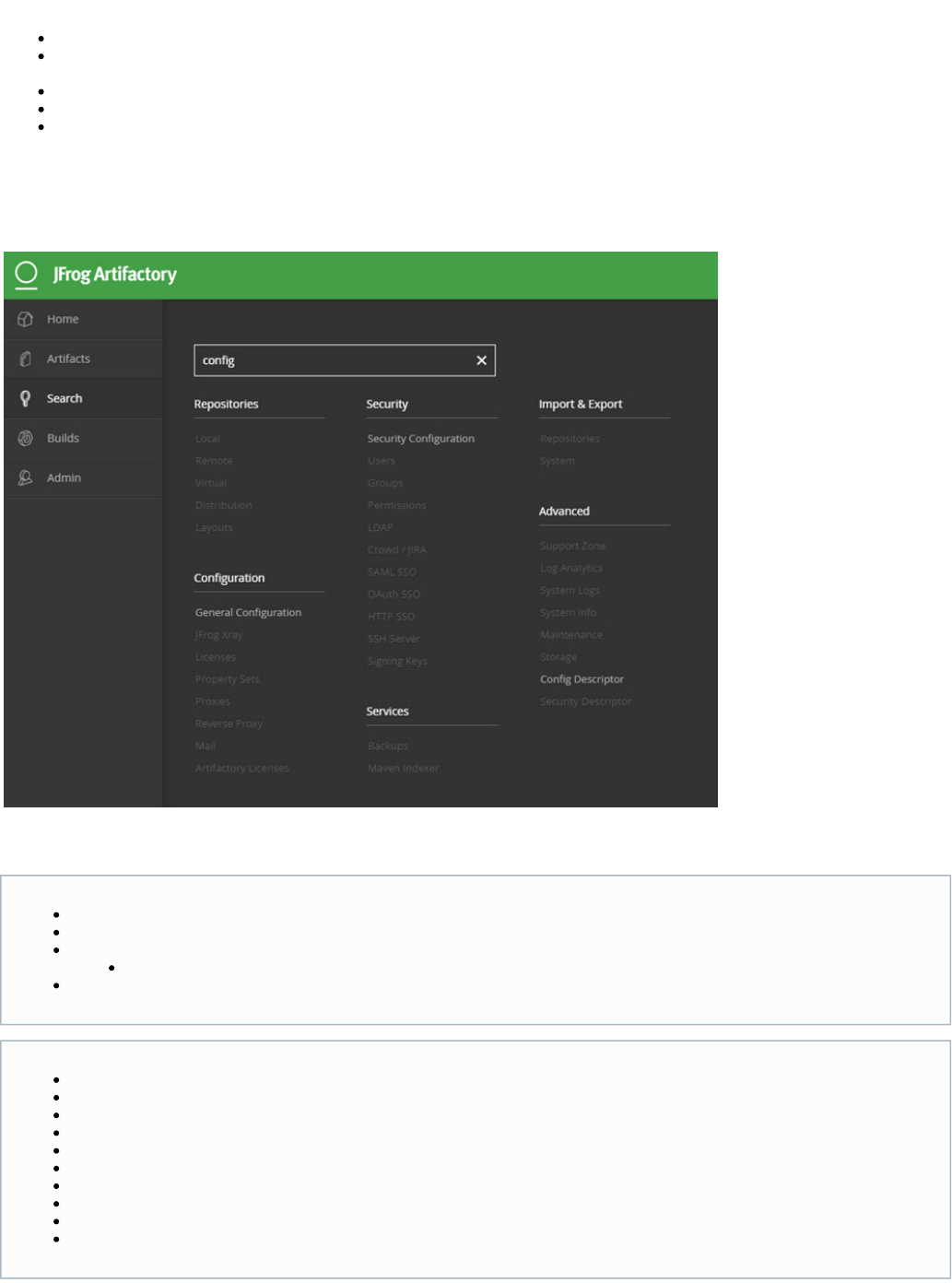This screenshot has width=952, height=1283.
Task: Open System link under Import & Export
Action: coord(557,461)
